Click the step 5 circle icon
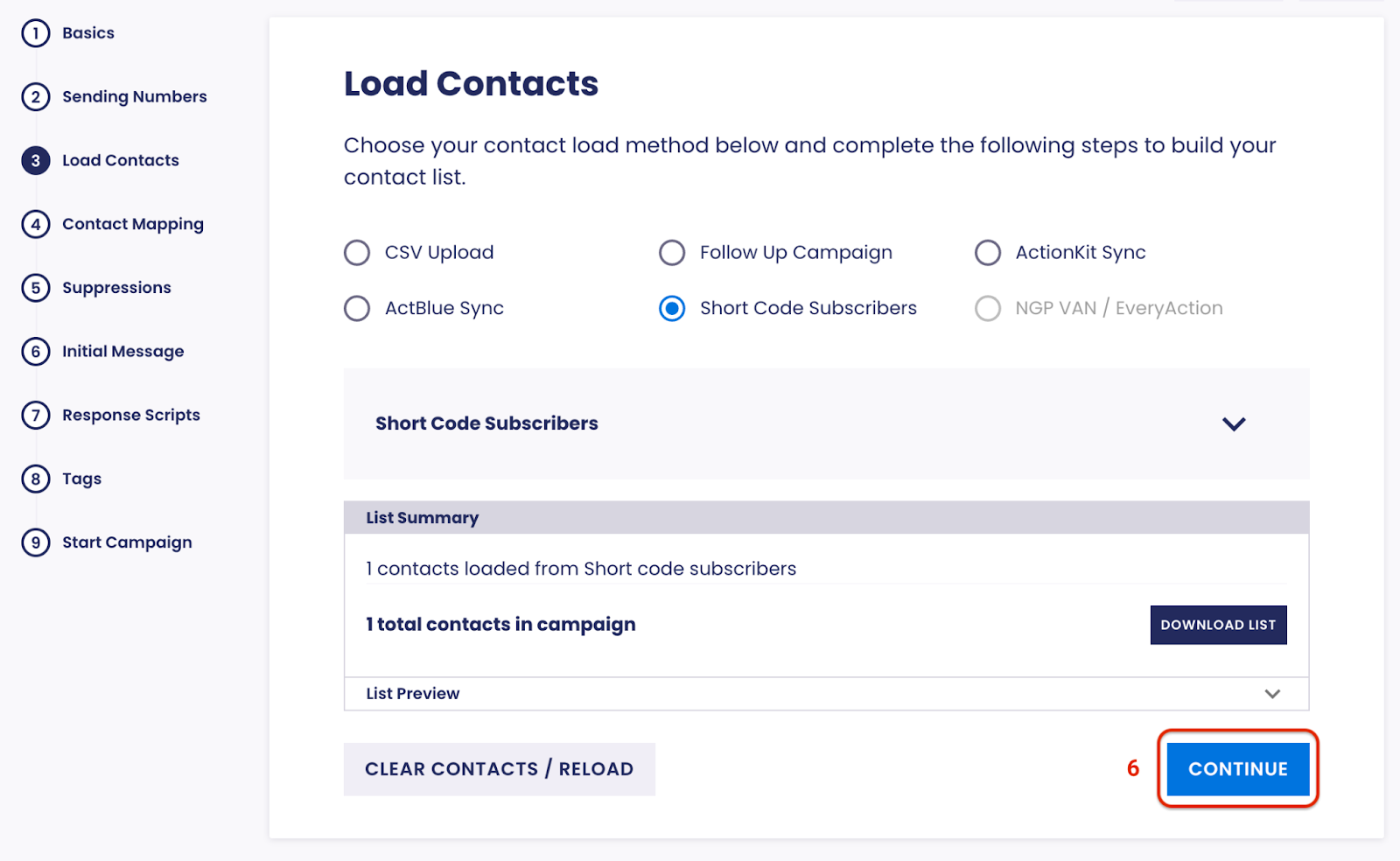Image resolution: width=1400 pixels, height=861 pixels. click(36, 288)
